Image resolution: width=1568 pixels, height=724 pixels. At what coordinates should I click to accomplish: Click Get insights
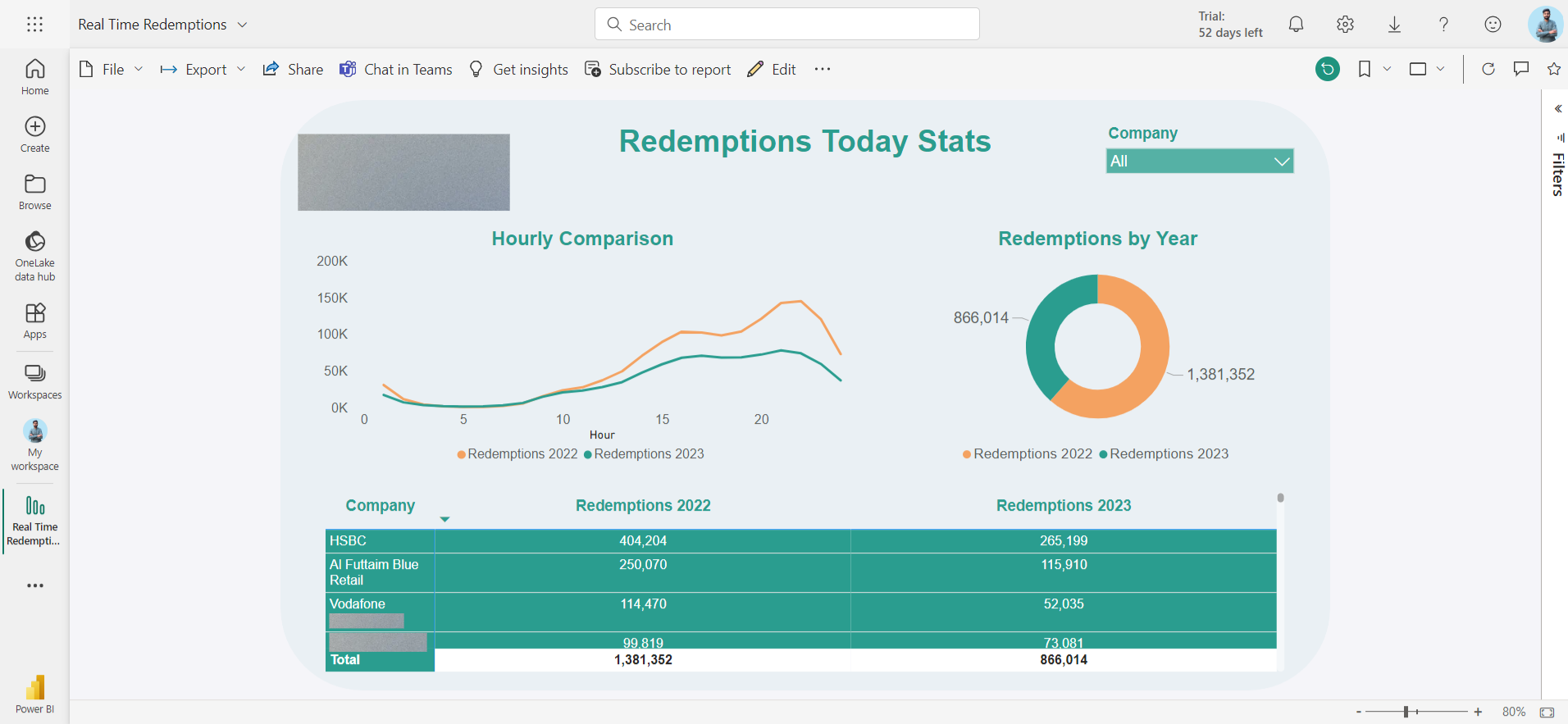click(518, 70)
